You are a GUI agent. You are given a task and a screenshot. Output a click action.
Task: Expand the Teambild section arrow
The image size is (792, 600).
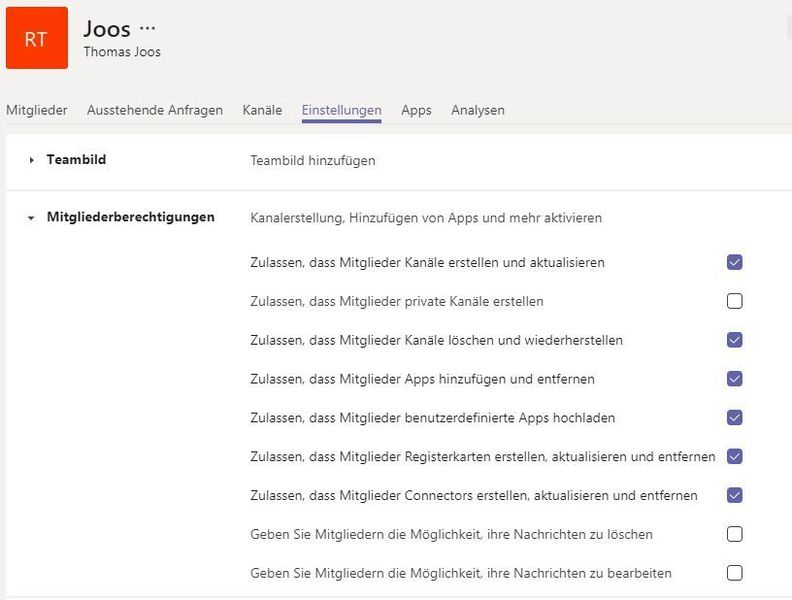pos(31,160)
